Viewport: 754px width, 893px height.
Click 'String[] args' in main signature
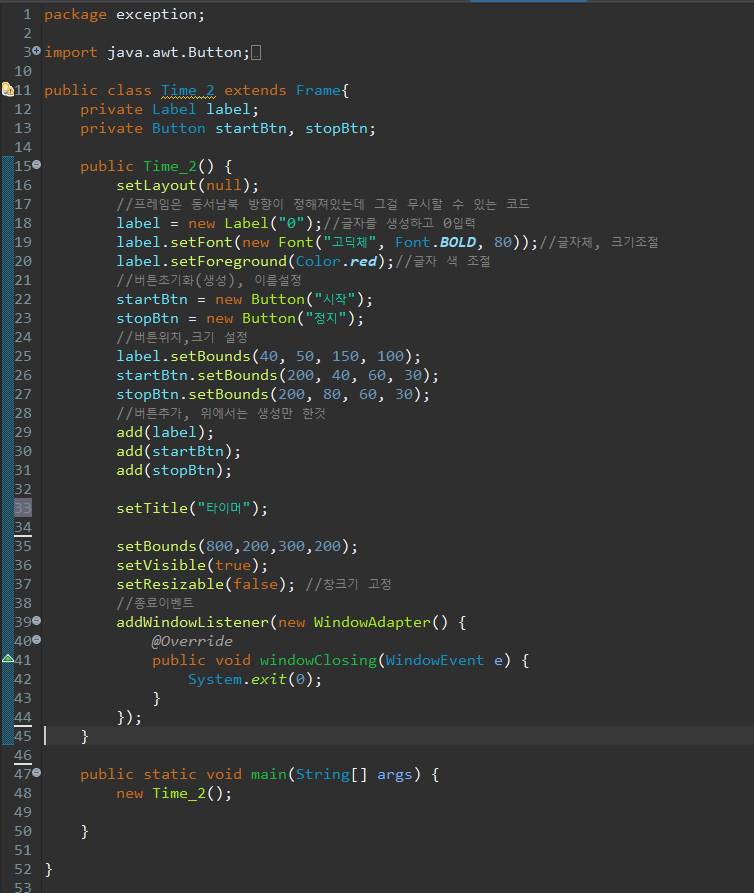click(354, 775)
